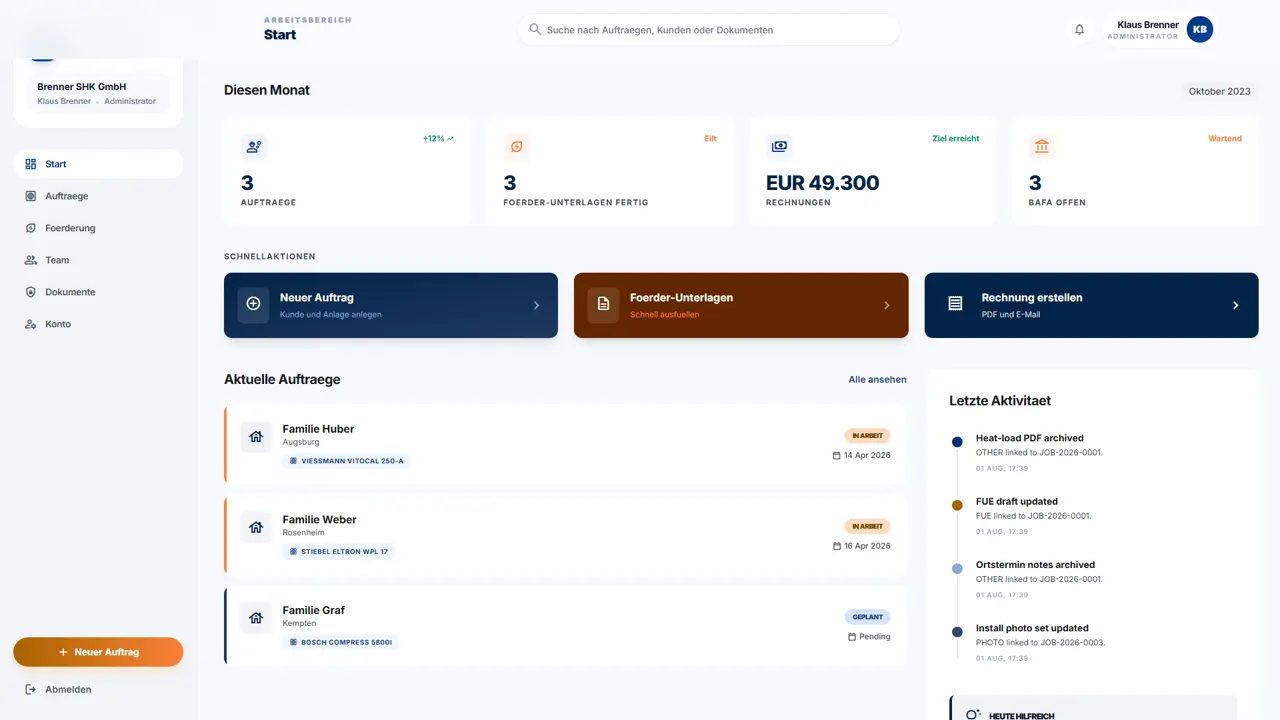Click the Wartend status on BAFA card
The width and height of the screenshot is (1280, 720).
1225,139
